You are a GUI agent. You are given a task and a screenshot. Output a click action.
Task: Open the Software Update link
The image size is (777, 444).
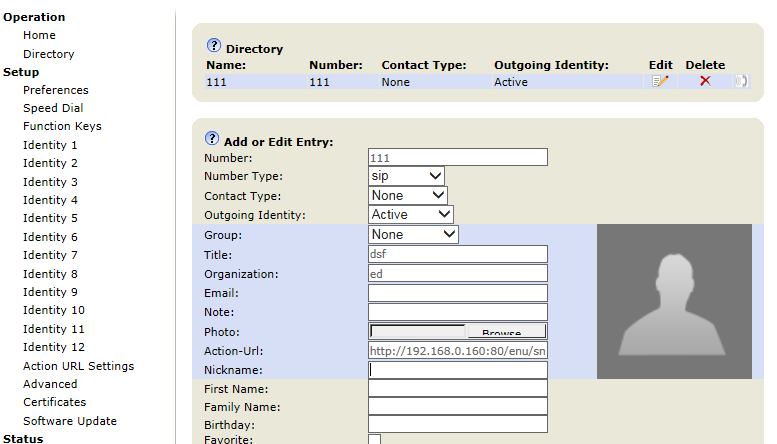(x=69, y=421)
